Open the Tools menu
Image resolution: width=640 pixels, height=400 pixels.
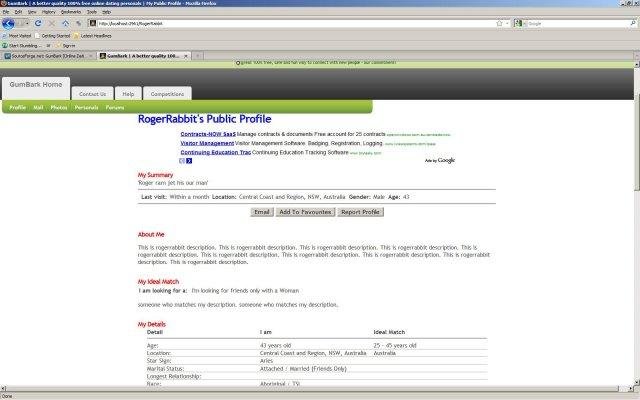(x=92, y=12)
